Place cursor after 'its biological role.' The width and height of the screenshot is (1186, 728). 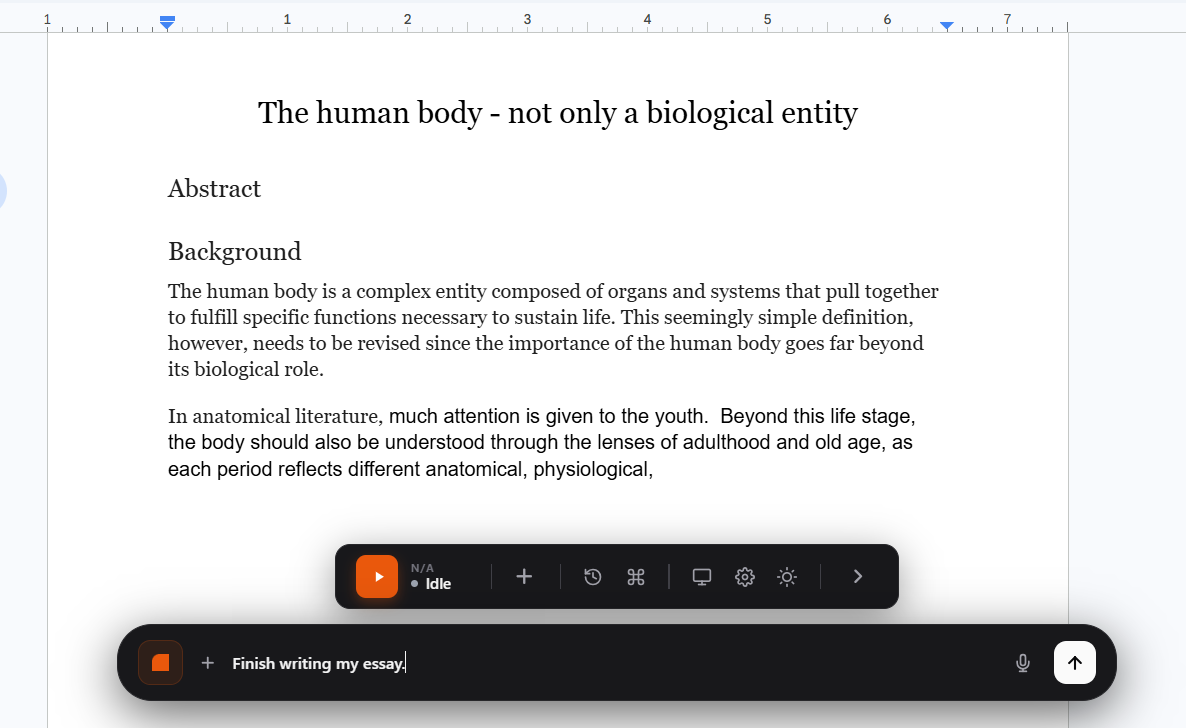(325, 369)
